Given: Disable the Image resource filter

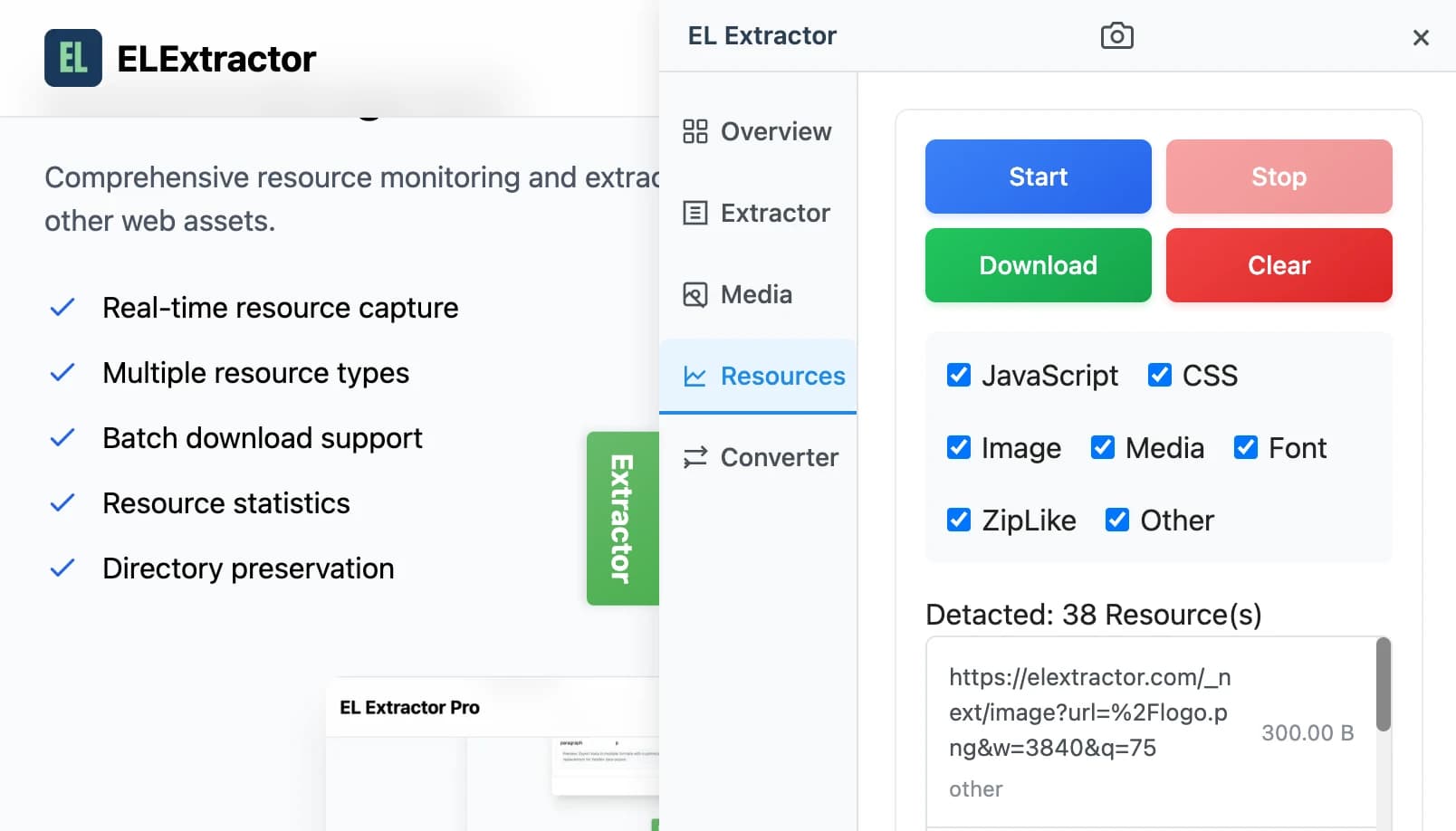Looking at the screenshot, I should click(x=959, y=447).
